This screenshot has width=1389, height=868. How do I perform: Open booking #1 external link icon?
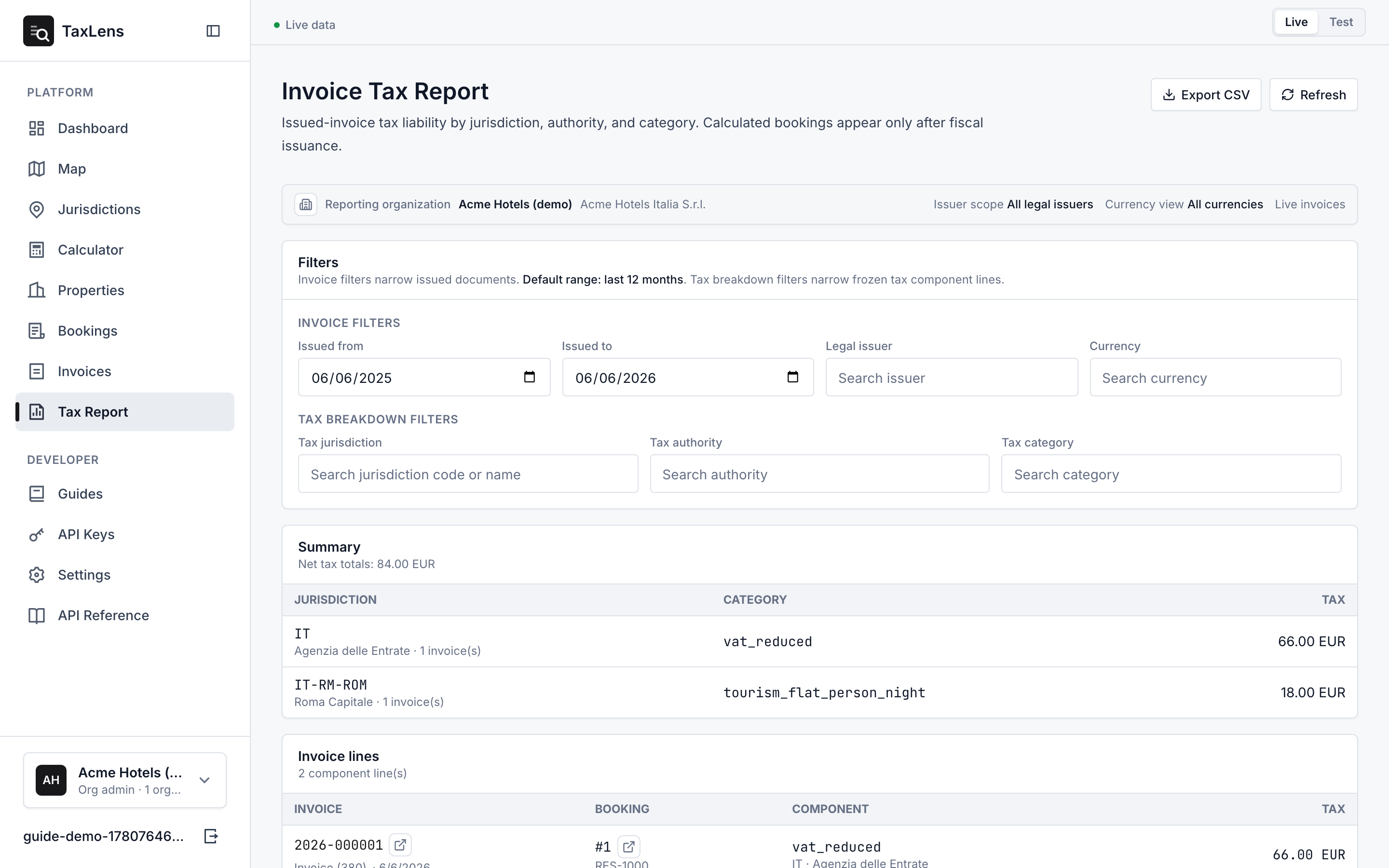click(x=628, y=847)
